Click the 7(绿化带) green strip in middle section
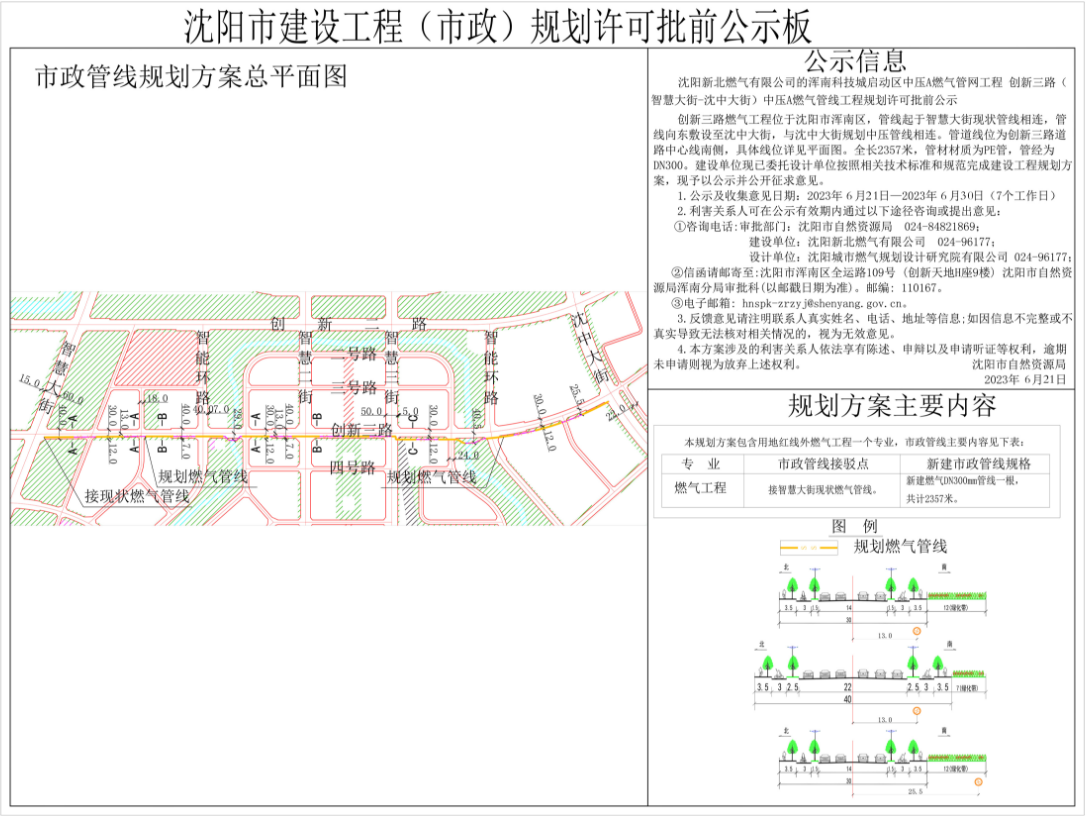Viewport: 1087px width, 816px height. point(966,690)
